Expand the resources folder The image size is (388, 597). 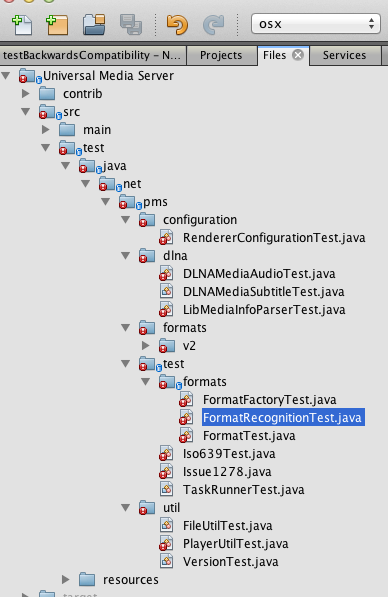[66, 579]
